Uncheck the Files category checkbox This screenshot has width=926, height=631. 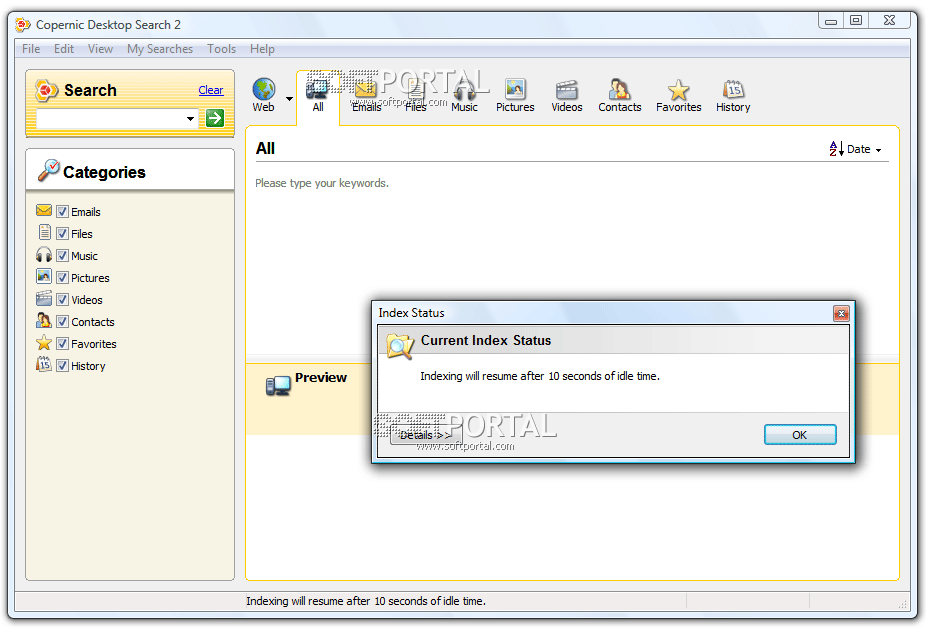[63, 233]
